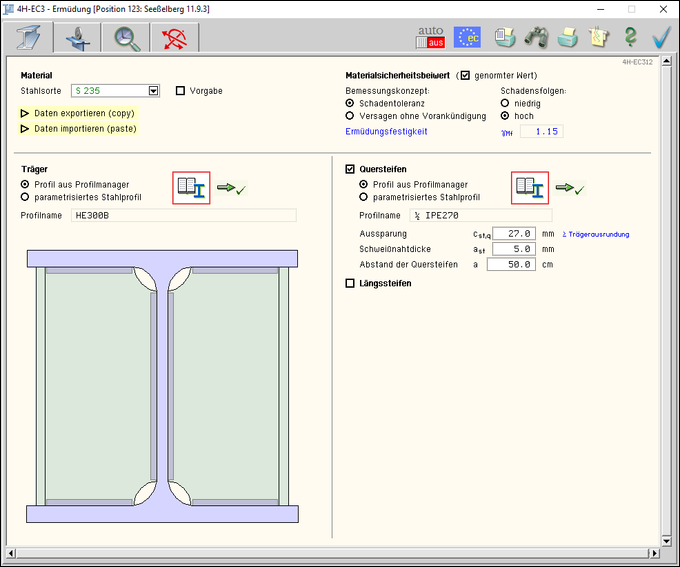The image size is (680, 567).
Task: Click the horizontal scrollbar at bottom
Action: [340, 553]
